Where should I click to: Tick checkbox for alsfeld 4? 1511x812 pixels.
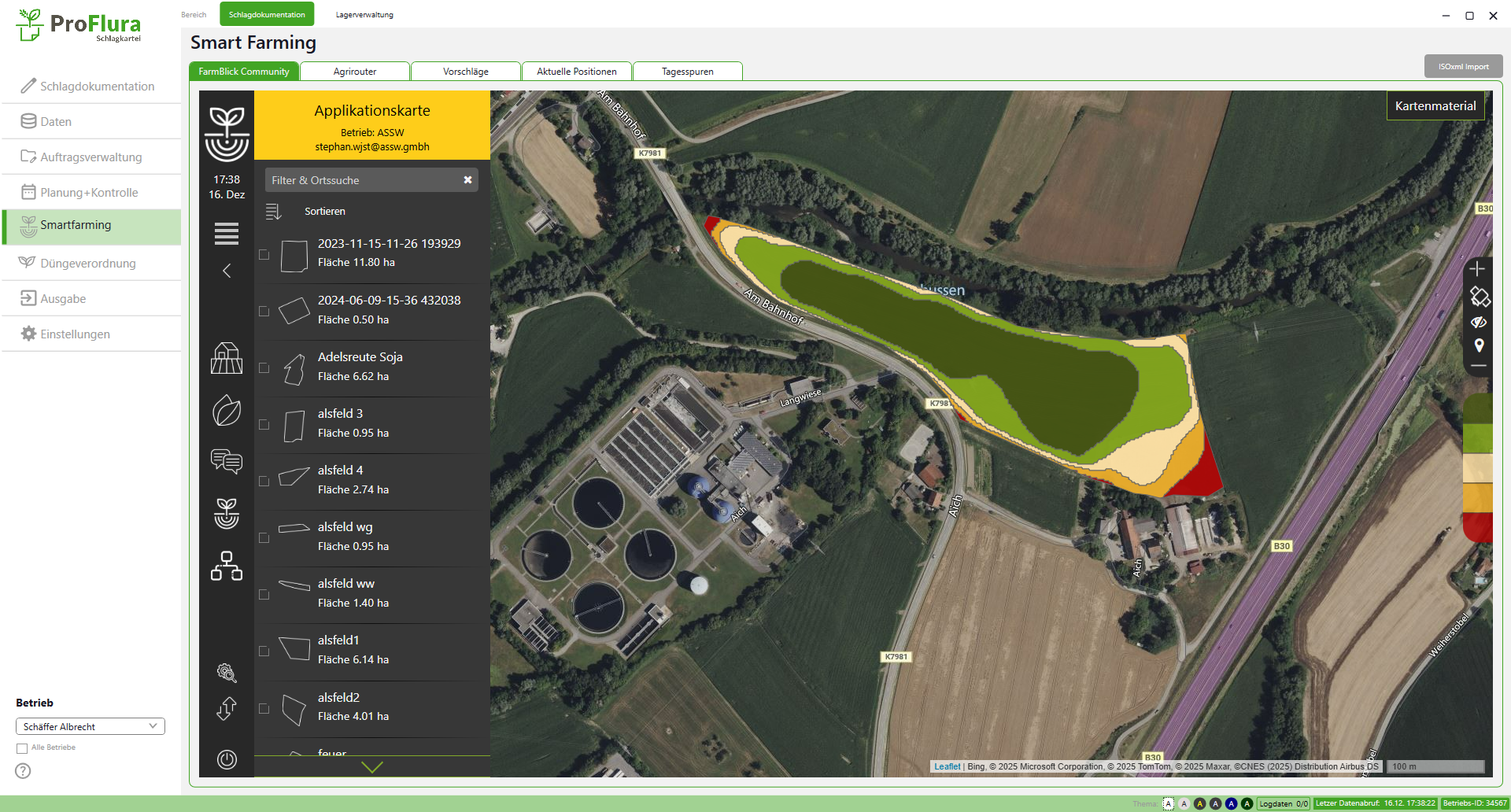264,482
